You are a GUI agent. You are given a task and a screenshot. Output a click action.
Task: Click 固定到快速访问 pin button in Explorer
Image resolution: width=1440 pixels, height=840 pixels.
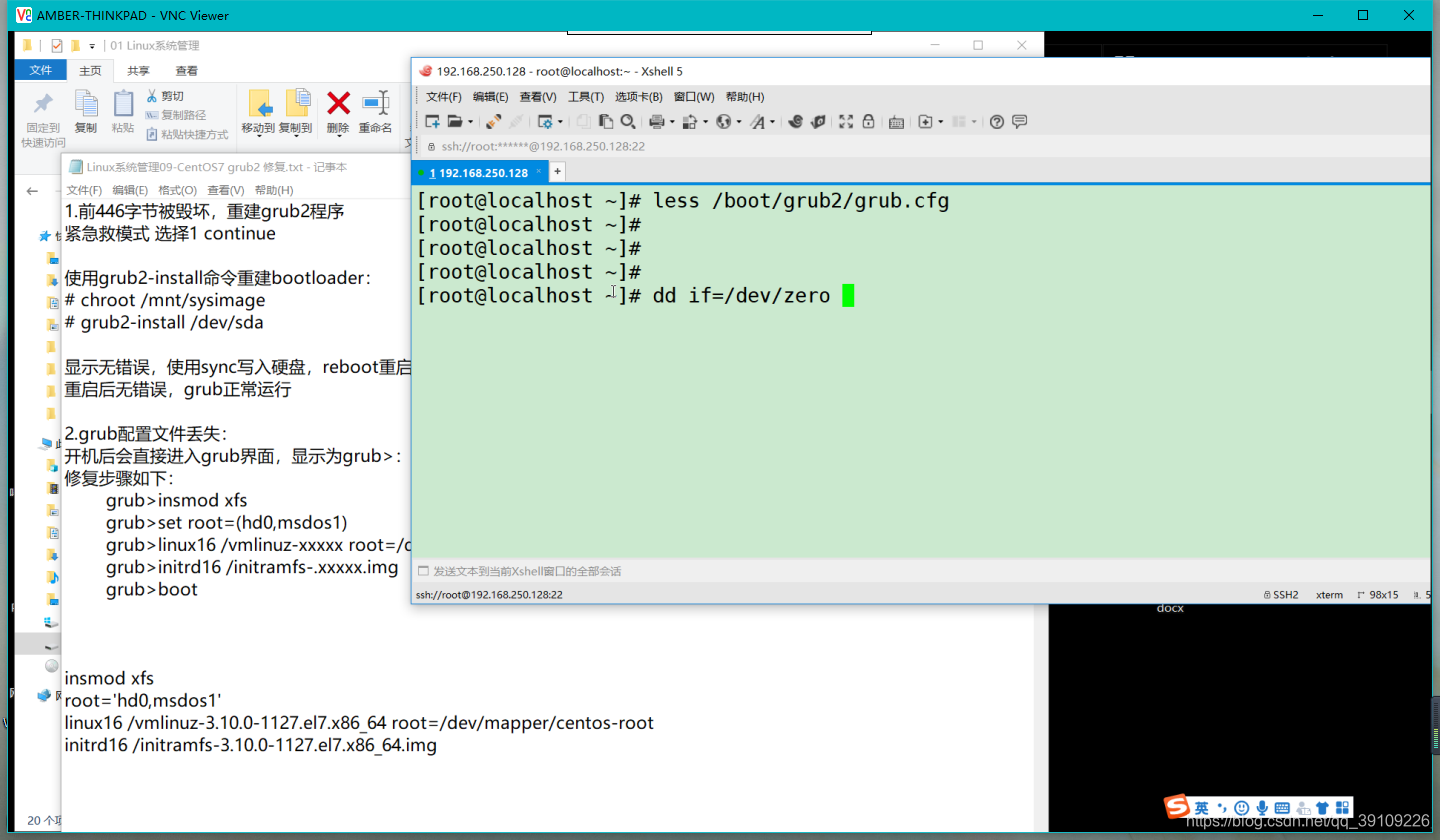43,120
